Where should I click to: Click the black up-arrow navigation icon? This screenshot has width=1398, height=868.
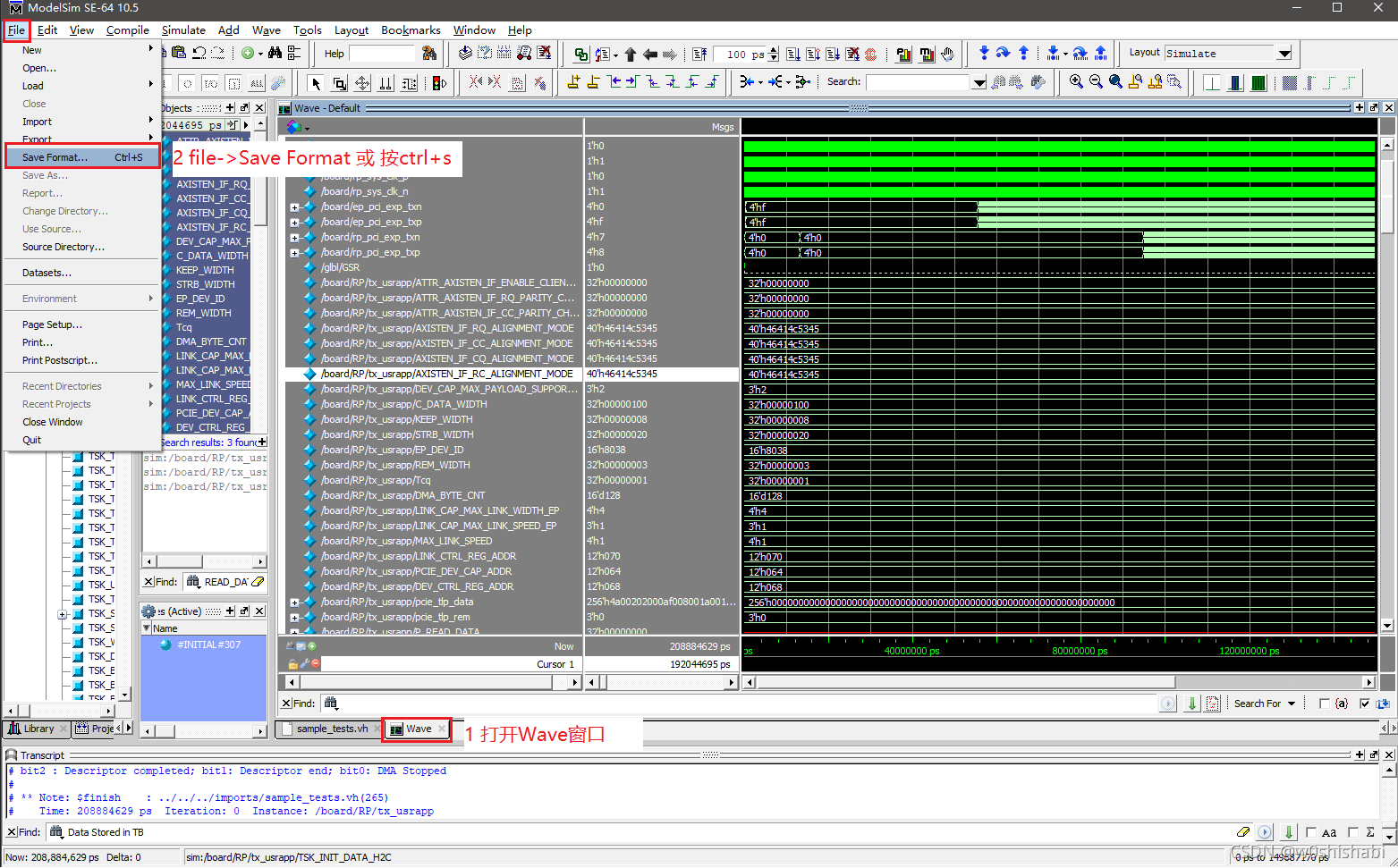[x=631, y=54]
